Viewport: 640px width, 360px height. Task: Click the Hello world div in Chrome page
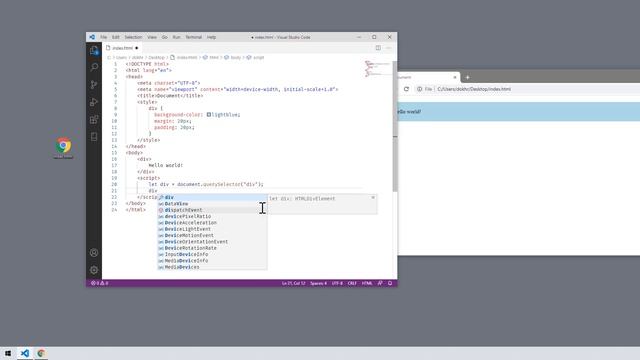pyautogui.click(x=518, y=111)
